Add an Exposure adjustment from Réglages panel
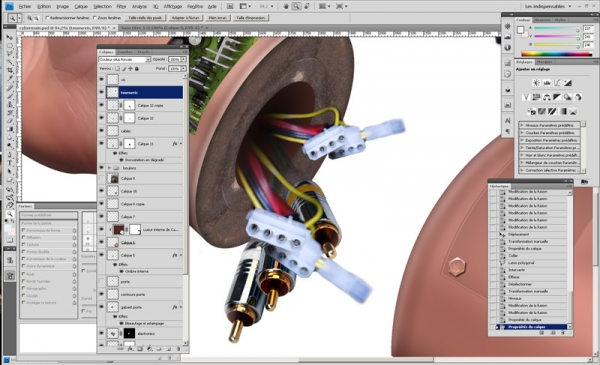The width and height of the screenshot is (600, 365). coord(567,83)
